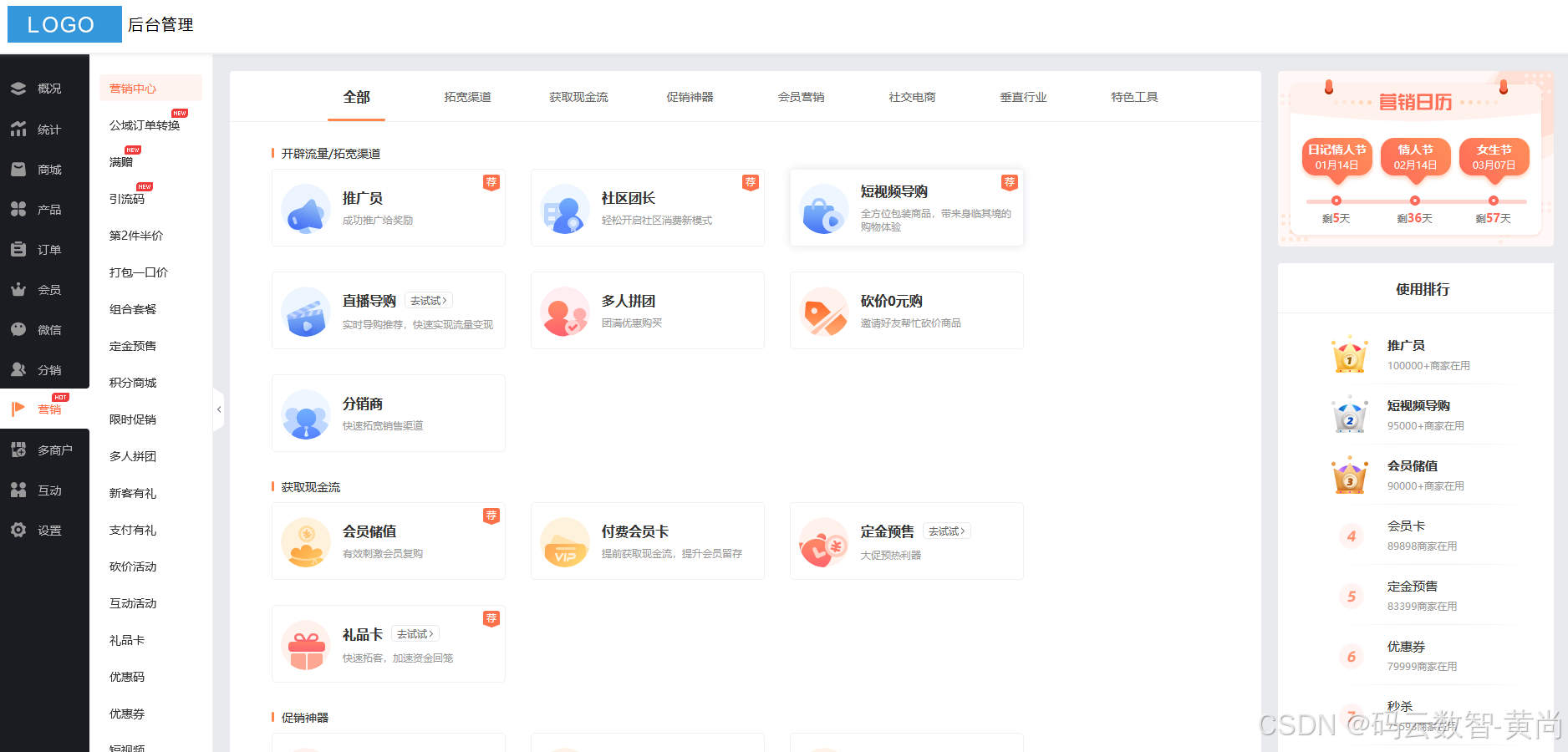This screenshot has width=1568, height=752.
Task: Open the 多商户 multi-merchant sidebar icon
Action: pyautogui.click(x=18, y=450)
